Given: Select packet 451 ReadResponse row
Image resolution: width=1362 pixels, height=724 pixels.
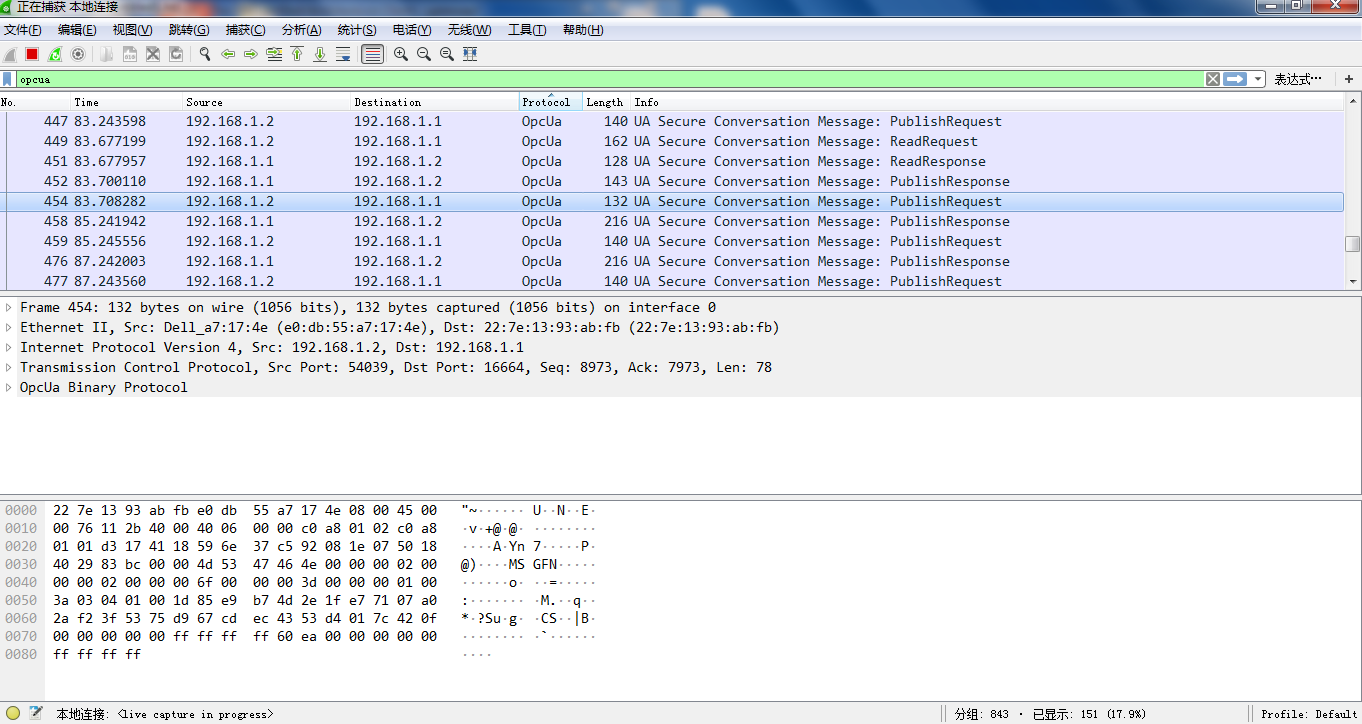Looking at the screenshot, I should coord(672,161).
